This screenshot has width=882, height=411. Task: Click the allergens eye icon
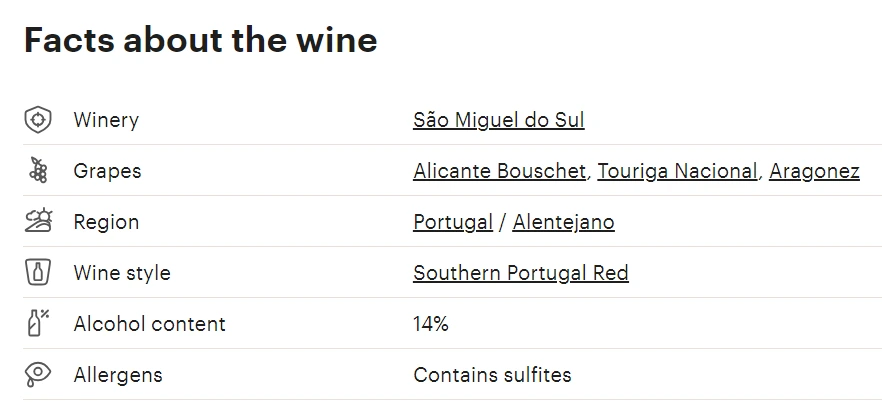click(38, 374)
